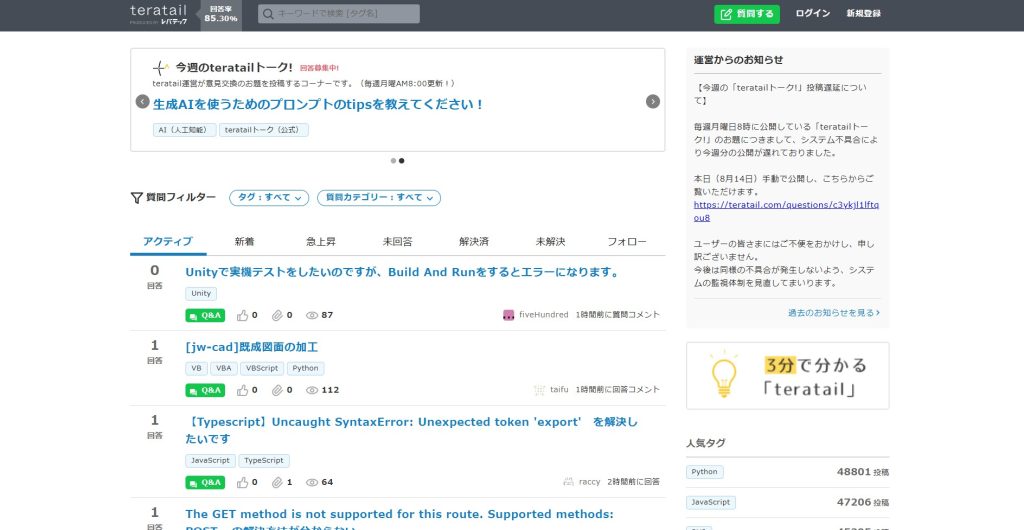Click the TypeScript tag
This screenshot has width=1024, height=530.
pos(264,461)
